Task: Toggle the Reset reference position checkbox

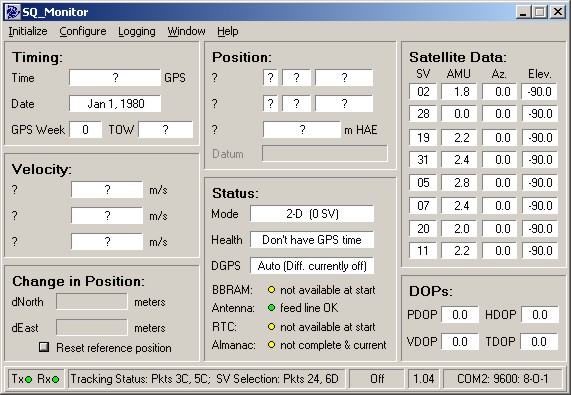Action: [x=44, y=347]
